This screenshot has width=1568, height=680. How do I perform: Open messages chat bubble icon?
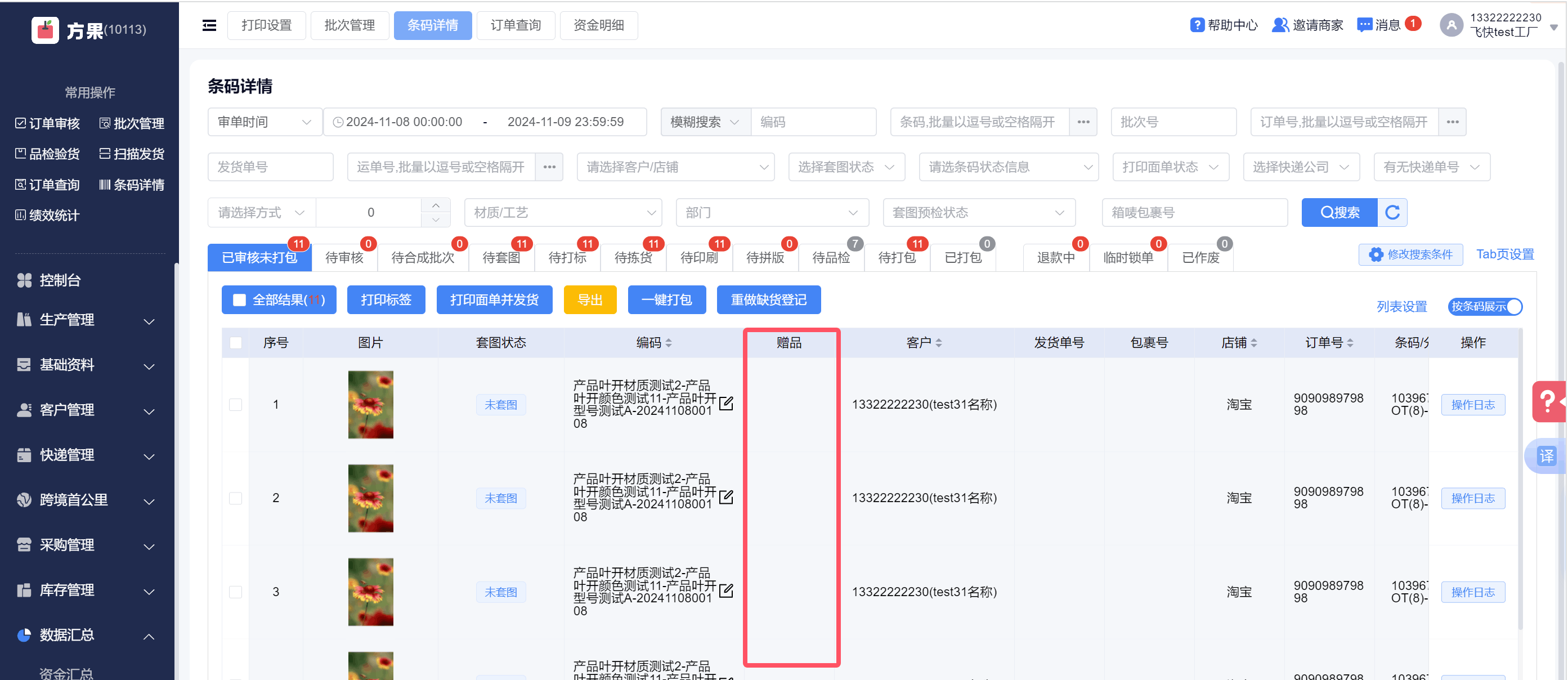pyautogui.click(x=1364, y=25)
